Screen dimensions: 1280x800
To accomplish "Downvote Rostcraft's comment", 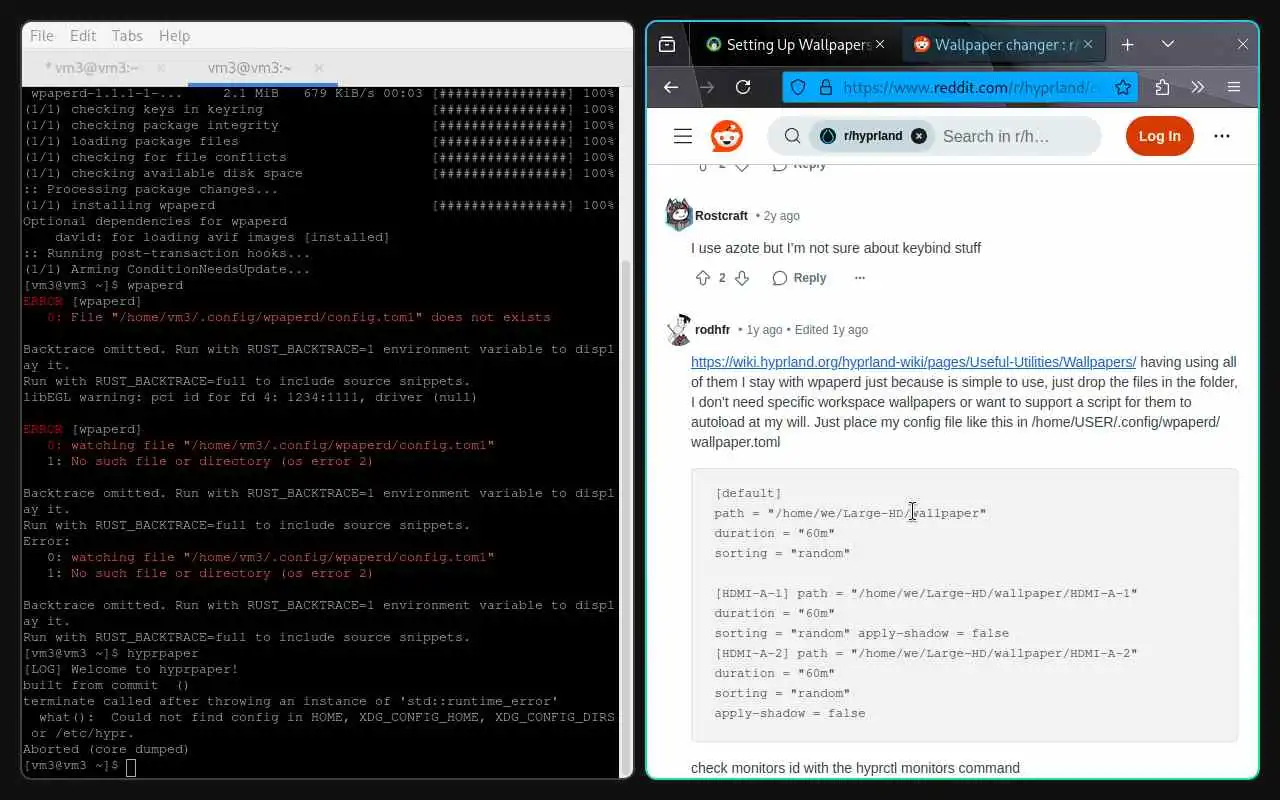I will tap(742, 278).
